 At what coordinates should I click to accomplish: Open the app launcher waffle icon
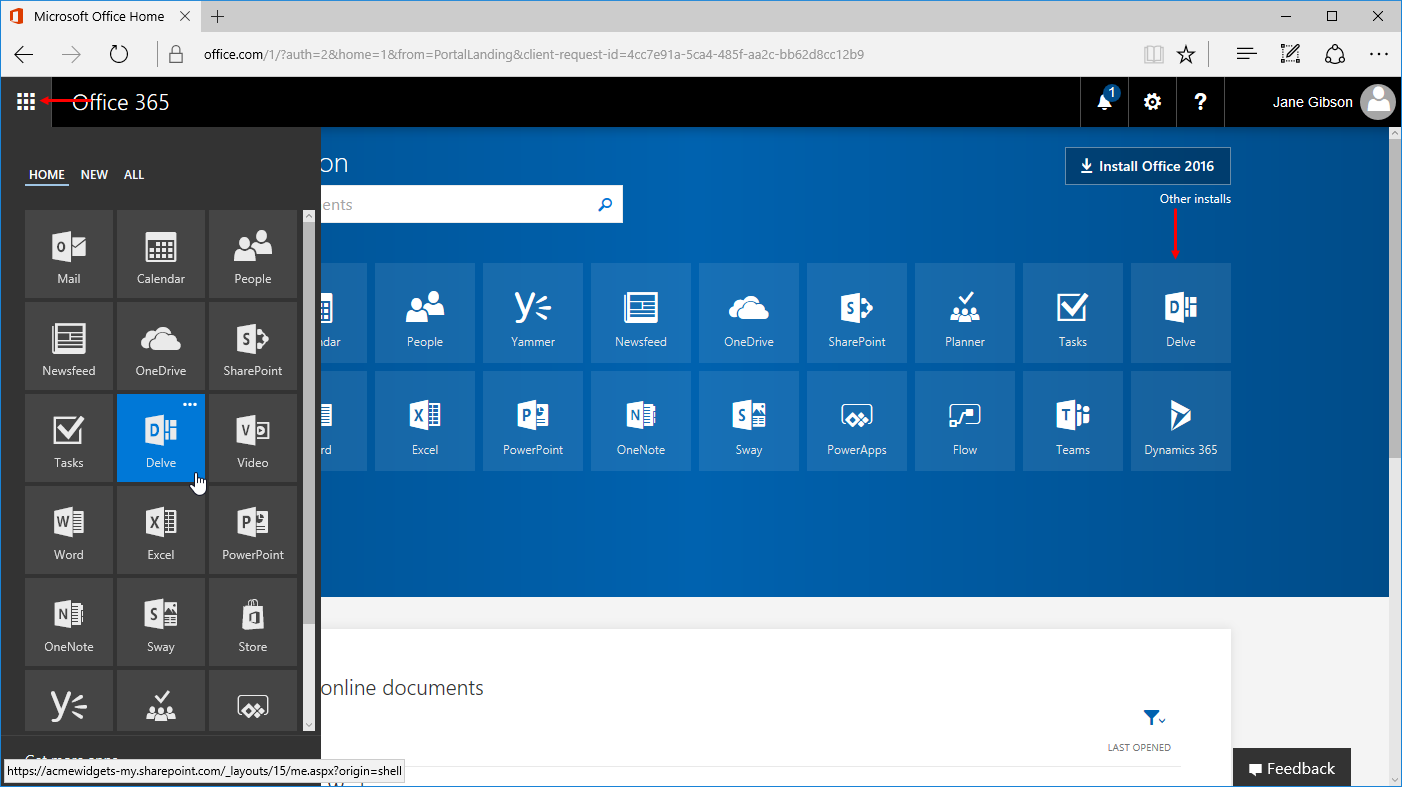(26, 102)
